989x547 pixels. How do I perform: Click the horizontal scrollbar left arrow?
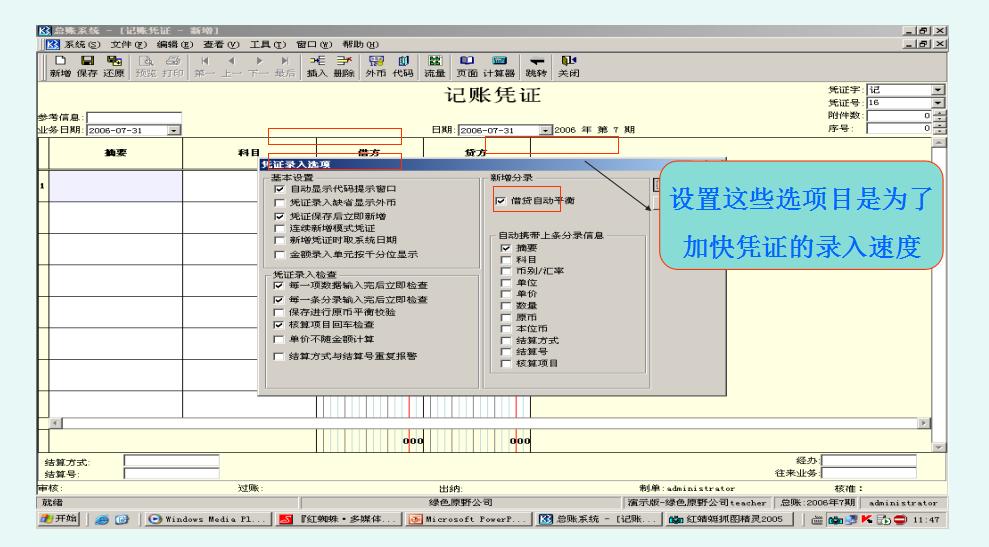56,423
